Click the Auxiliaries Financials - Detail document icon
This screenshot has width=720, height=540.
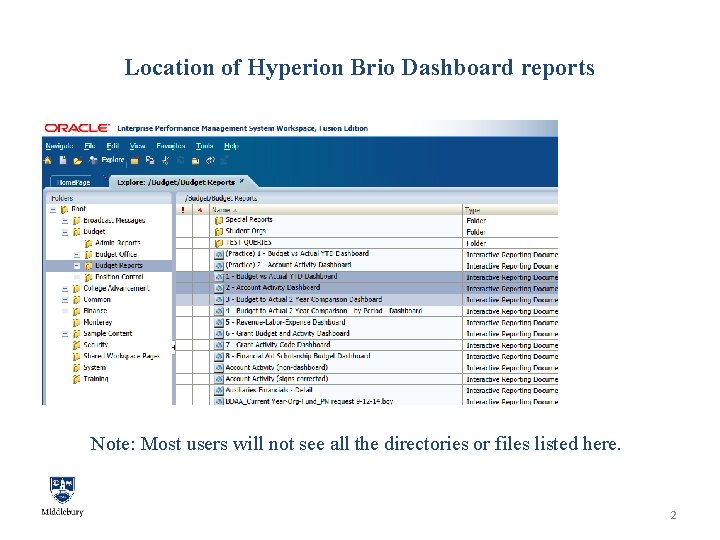point(219,391)
